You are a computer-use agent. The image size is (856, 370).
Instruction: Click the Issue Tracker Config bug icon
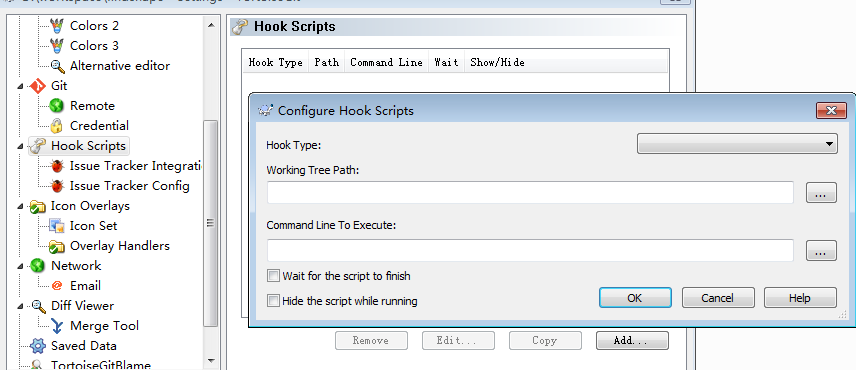click(x=56, y=186)
